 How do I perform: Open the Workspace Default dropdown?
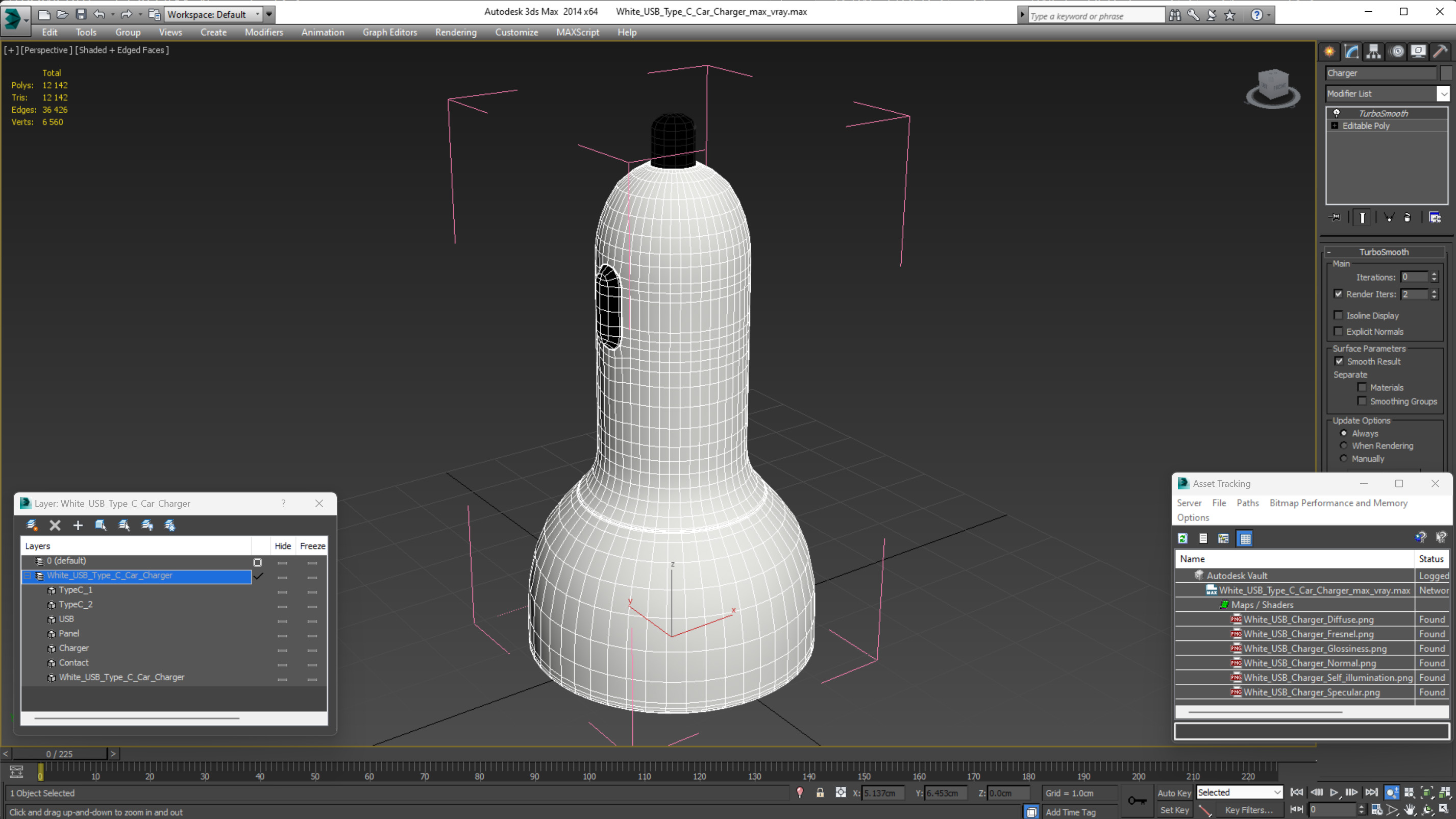point(214,14)
